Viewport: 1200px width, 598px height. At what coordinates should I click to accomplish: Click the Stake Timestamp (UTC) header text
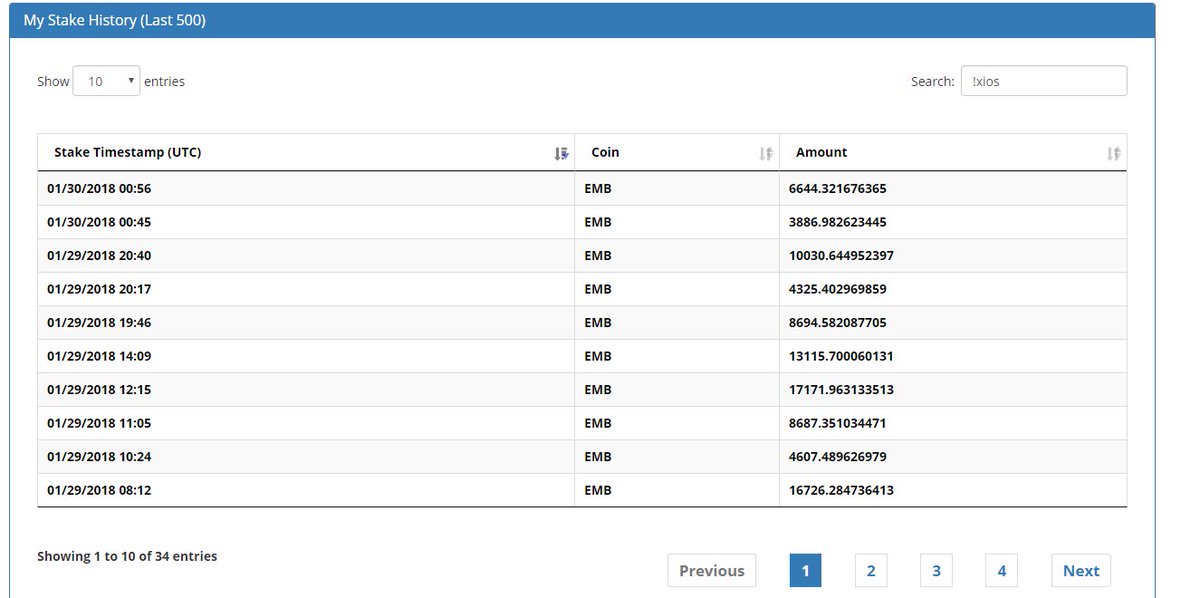[127, 153]
